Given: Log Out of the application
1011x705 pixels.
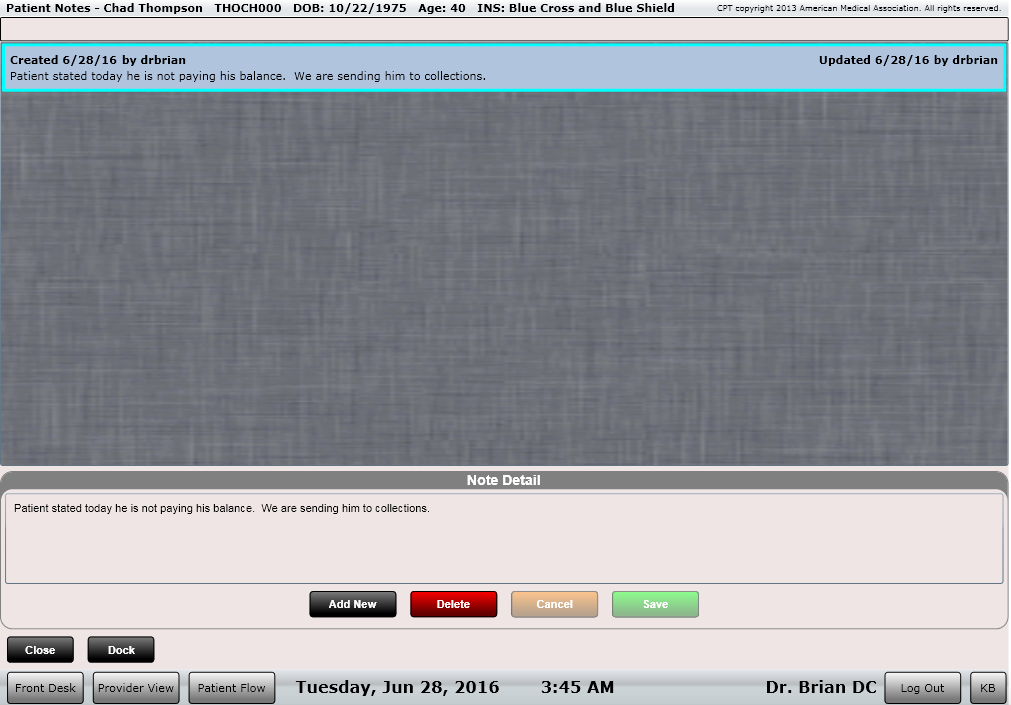Looking at the screenshot, I should pyautogui.click(x=921, y=687).
